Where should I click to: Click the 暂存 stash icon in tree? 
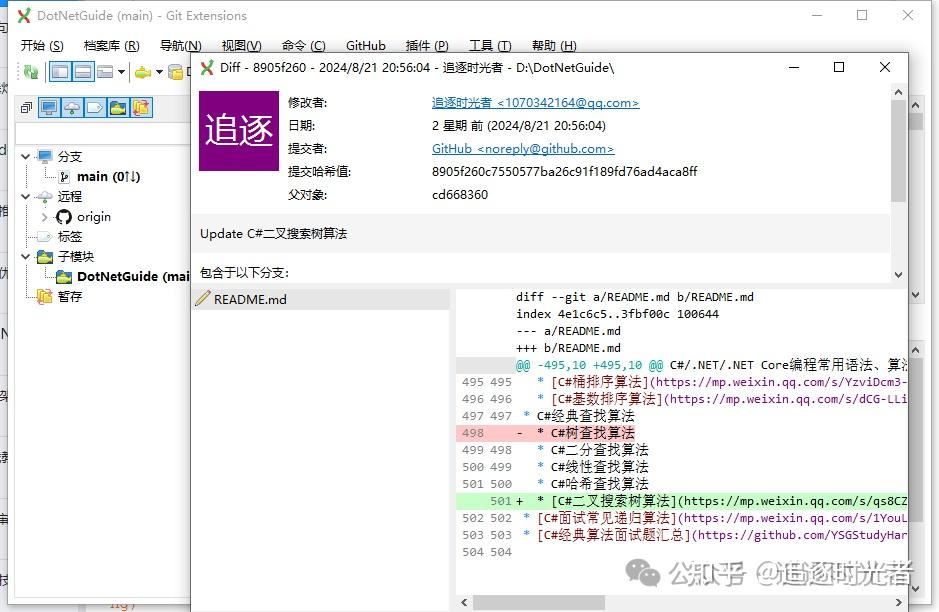tap(44, 296)
